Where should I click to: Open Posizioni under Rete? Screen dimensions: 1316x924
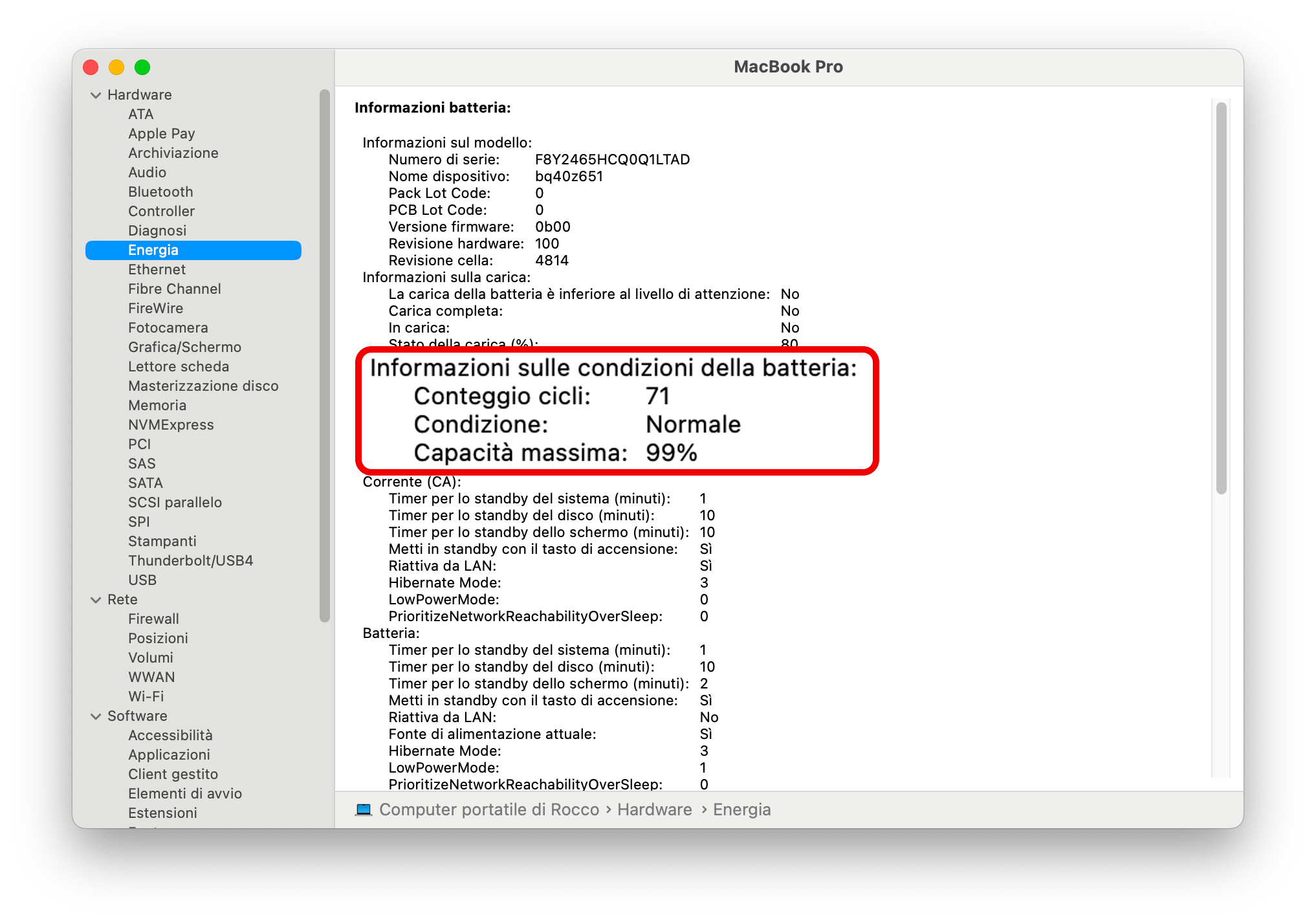pyautogui.click(x=158, y=639)
